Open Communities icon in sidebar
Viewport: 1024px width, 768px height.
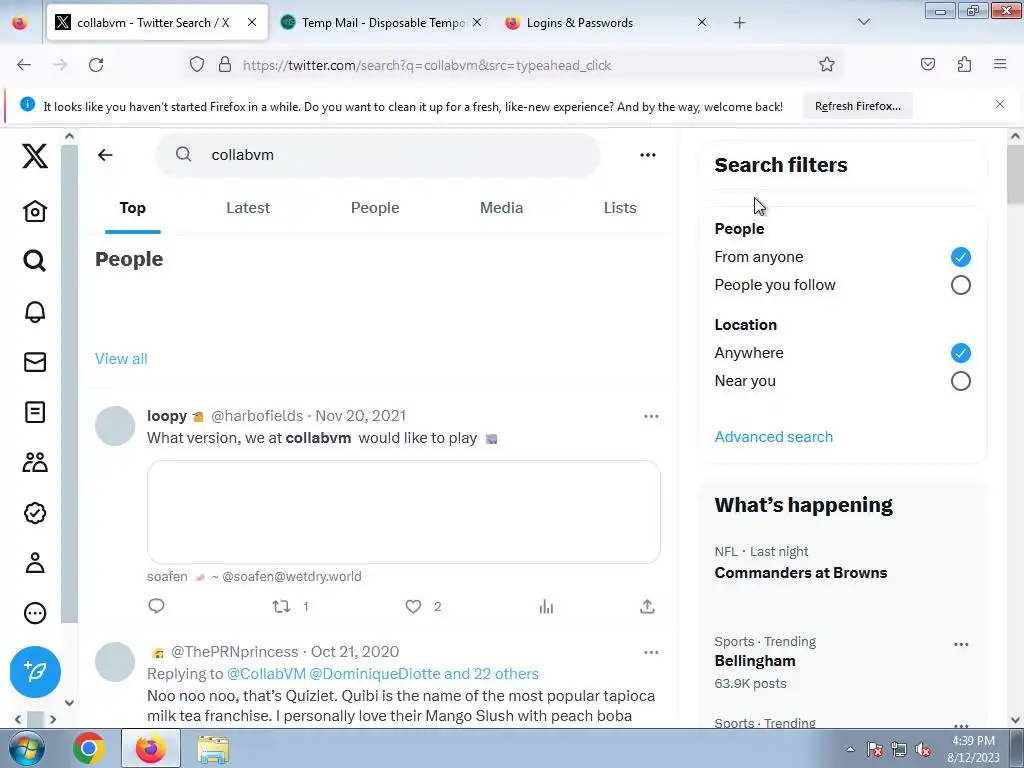tap(35, 462)
